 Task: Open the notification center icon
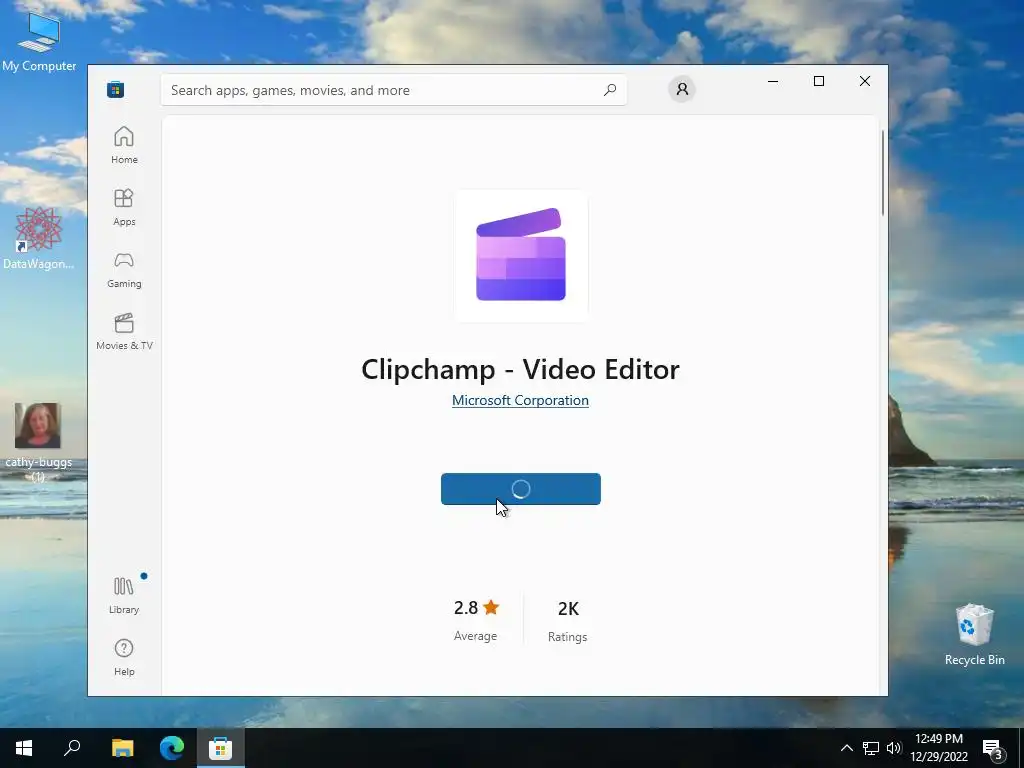click(x=993, y=748)
